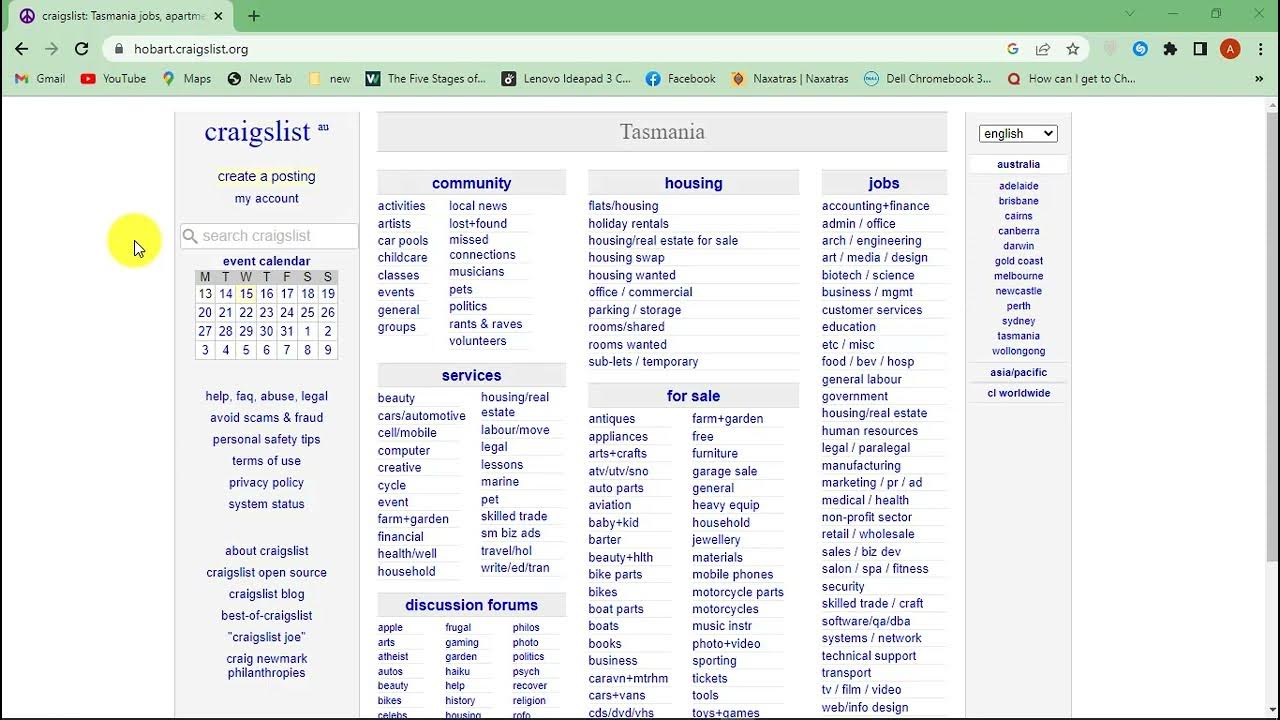Open accounting+finance jobs
The height and width of the screenshot is (720, 1280).
[x=876, y=206]
